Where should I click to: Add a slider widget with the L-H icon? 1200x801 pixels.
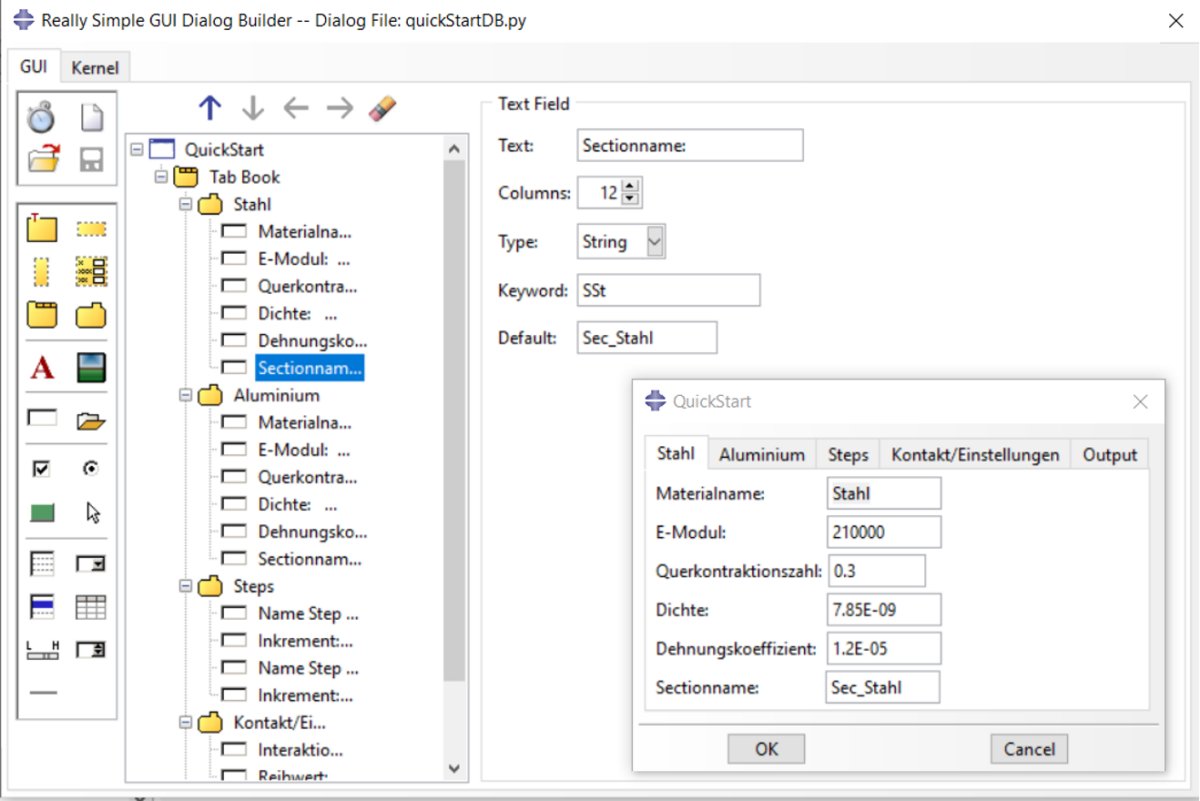click(42, 650)
